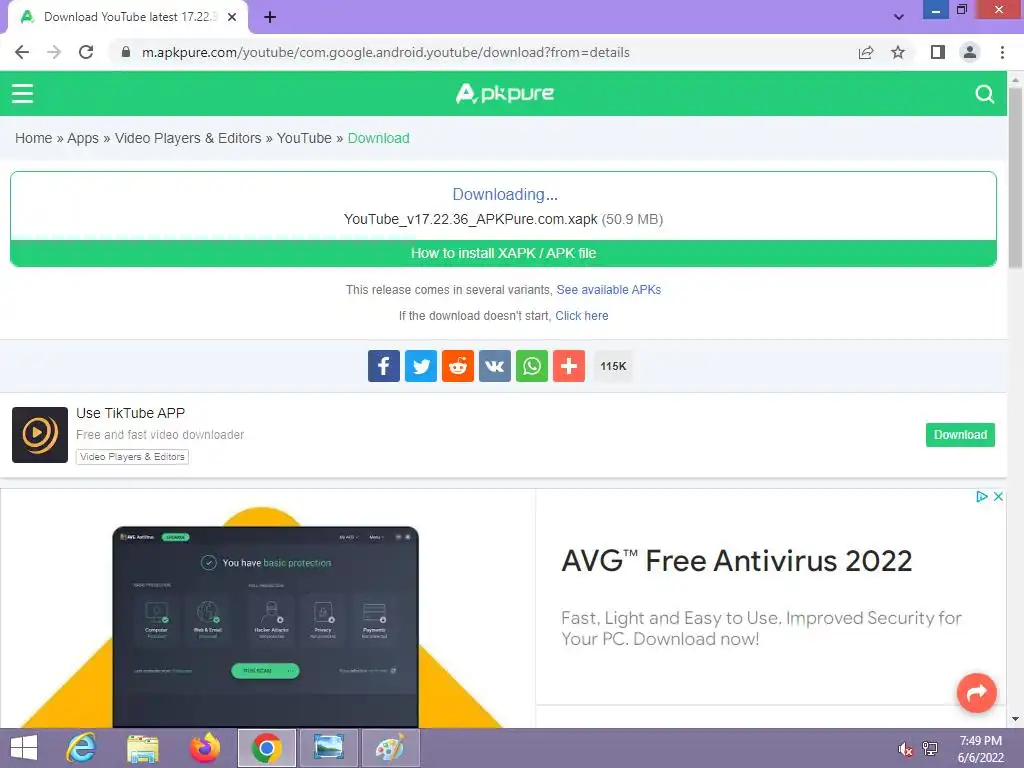
Task: Select the Download YouTube latest tab
Action: click(128, 17)
